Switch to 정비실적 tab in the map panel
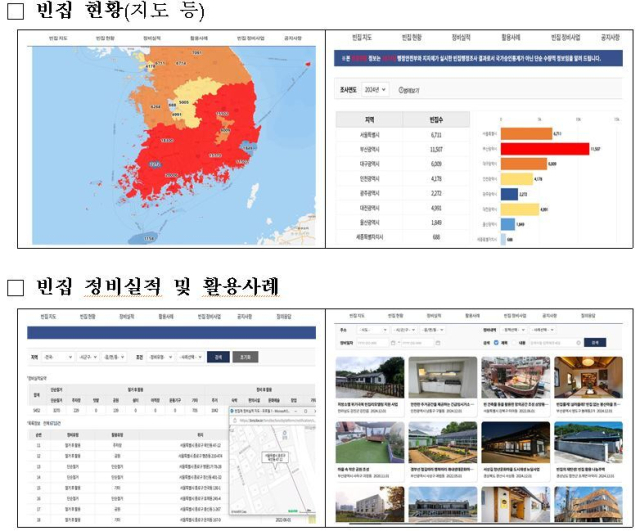This screenshot has width=640, height=531. [x=152, y=38]
